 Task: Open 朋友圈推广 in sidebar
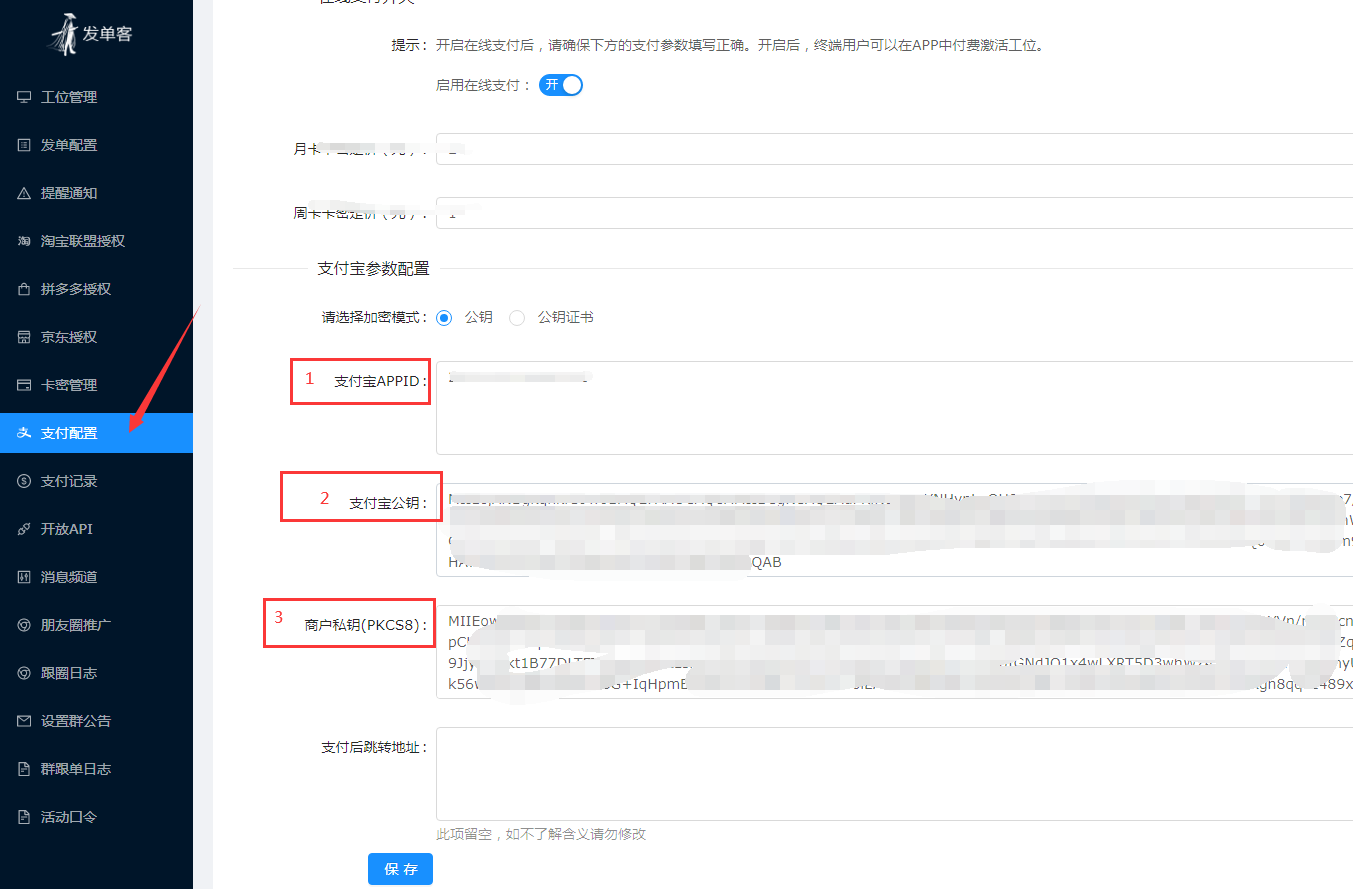click(x=96, y=625)
